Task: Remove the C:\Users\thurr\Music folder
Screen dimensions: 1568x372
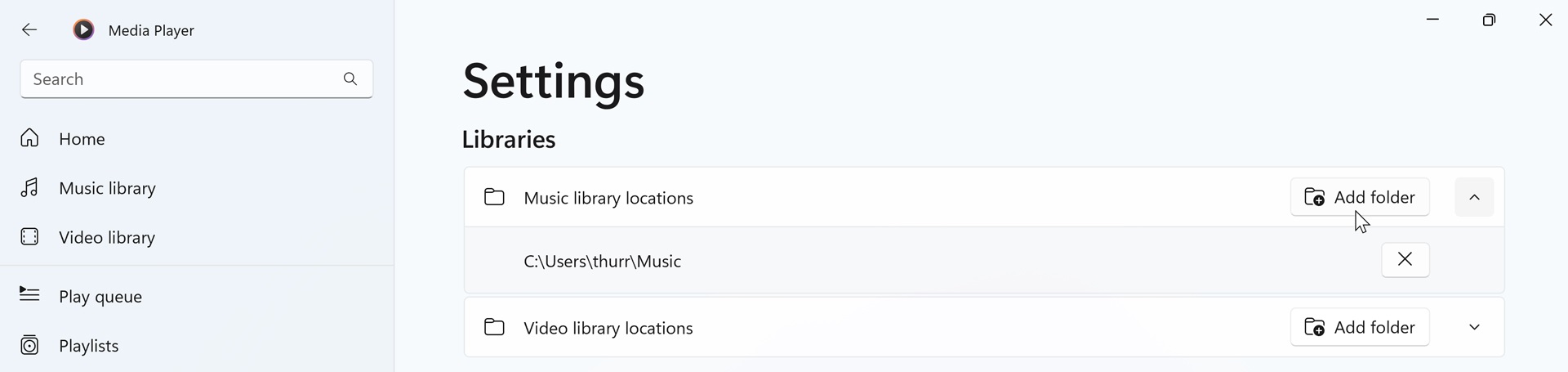Action: coord(1405,260)
